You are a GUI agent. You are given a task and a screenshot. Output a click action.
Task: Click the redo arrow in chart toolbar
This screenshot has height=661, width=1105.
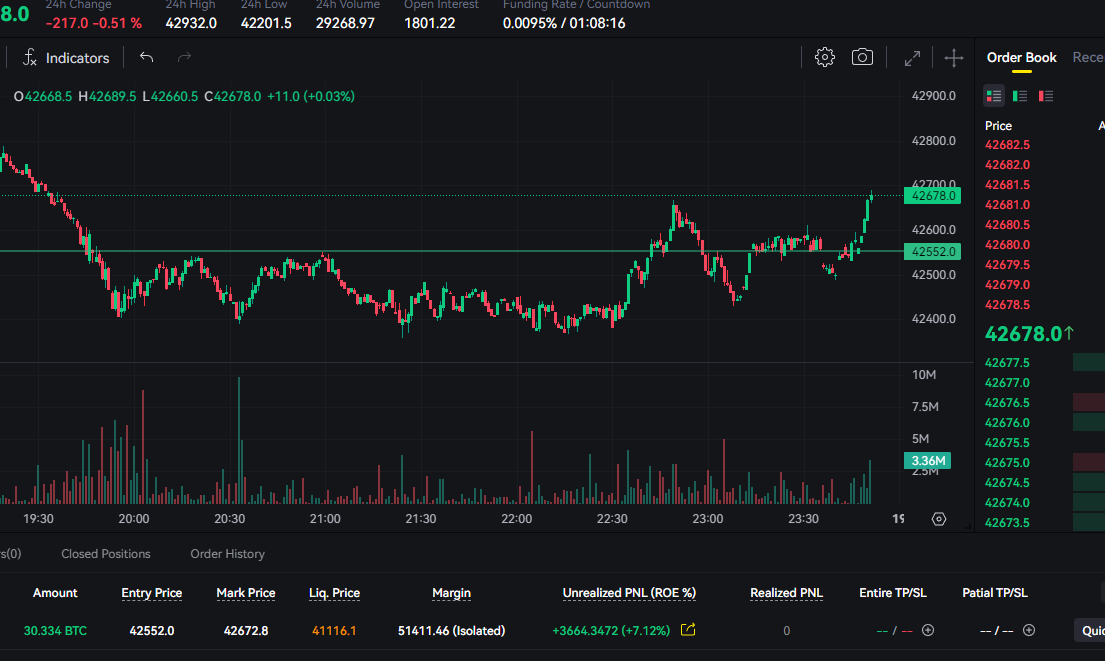click(x=184, y=58)
